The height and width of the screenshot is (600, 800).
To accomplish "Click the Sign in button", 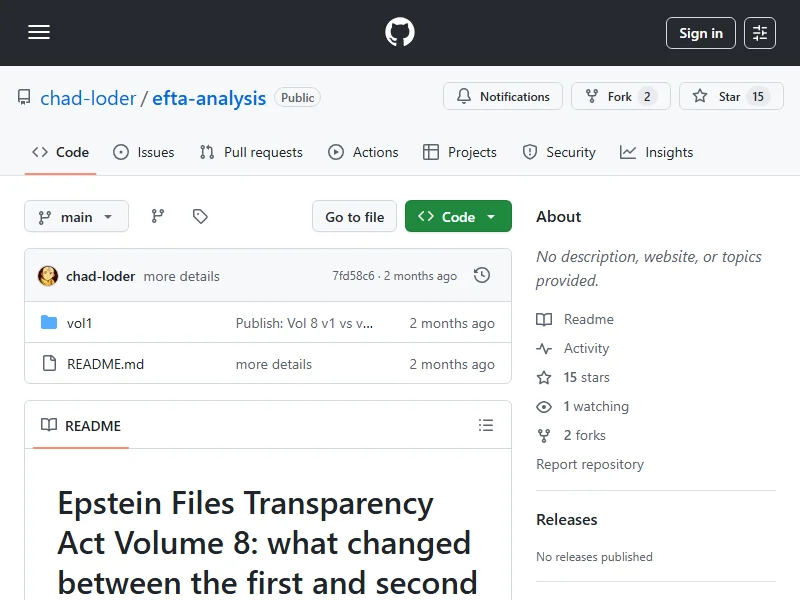I will pos(700,33).
